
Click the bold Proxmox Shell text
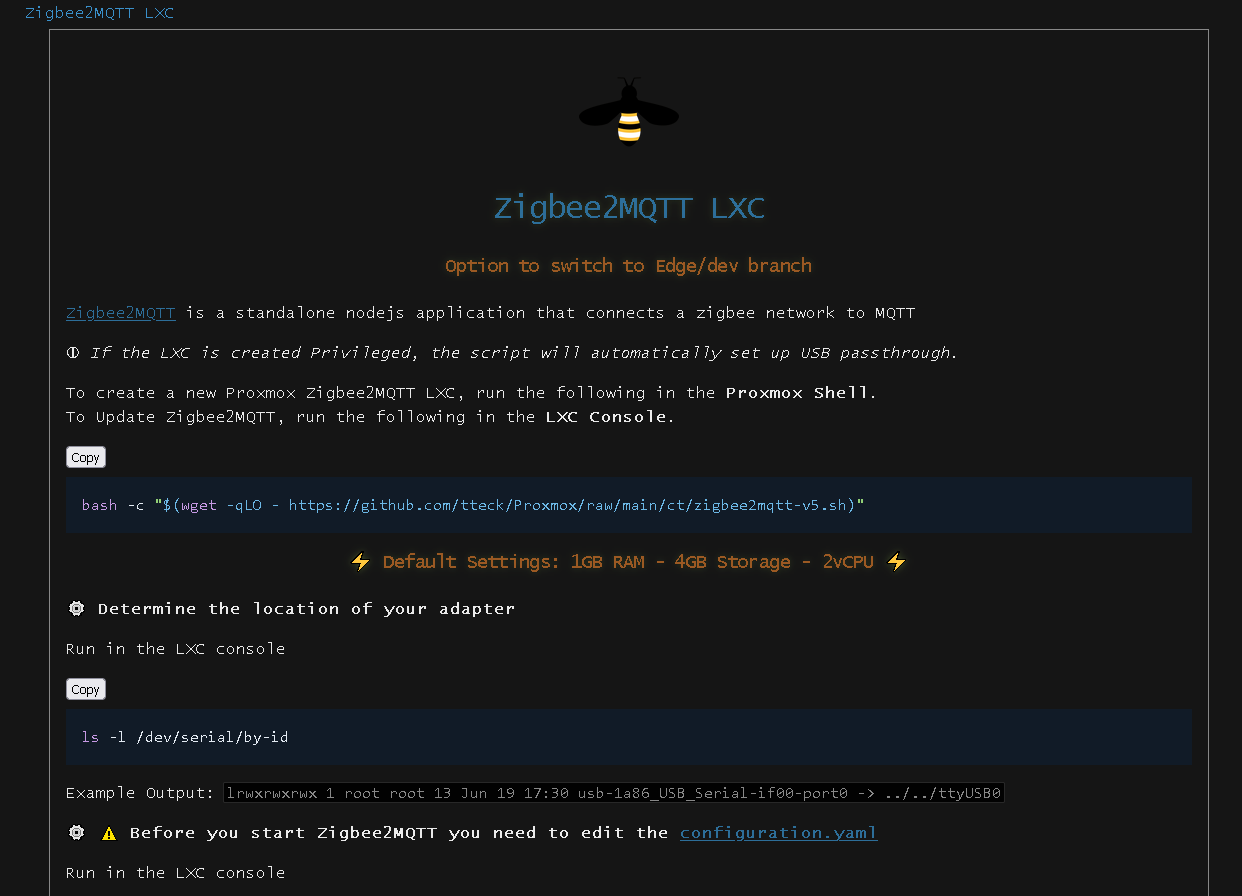(x=797, y=393)
